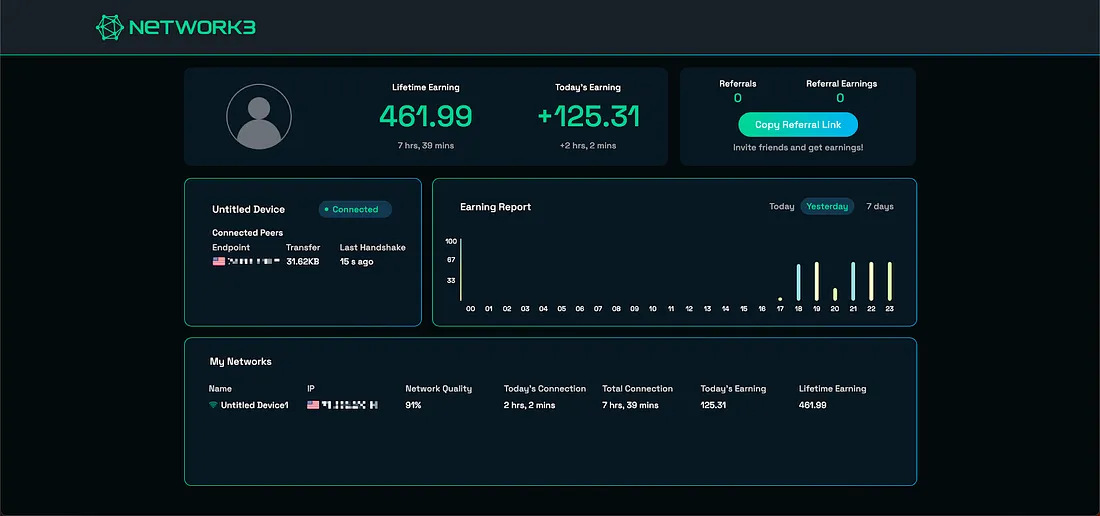Click the hour 21 bar in chart
Viewport: 1100px width, 516px height.
(853, 281)
